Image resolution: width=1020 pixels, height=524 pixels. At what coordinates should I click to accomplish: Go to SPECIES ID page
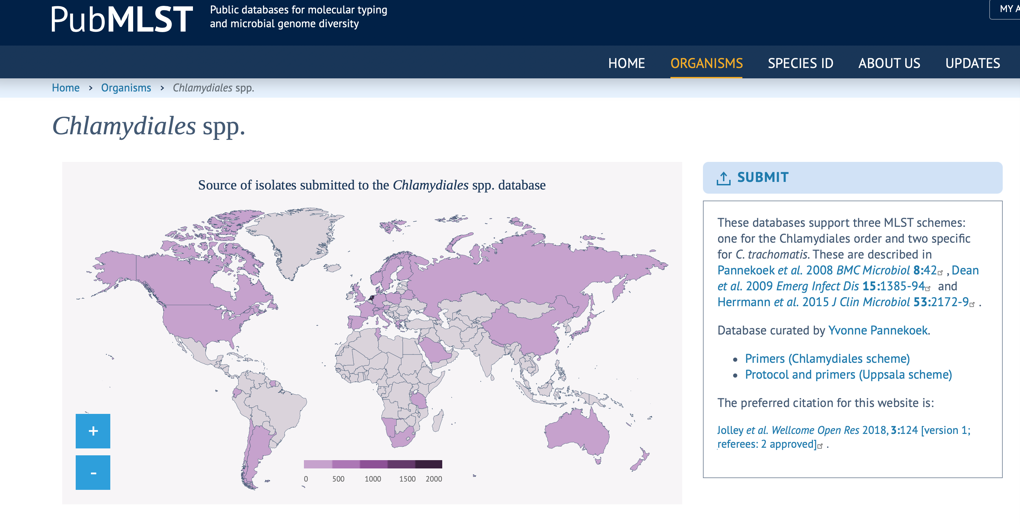click(x=800, y=63)
